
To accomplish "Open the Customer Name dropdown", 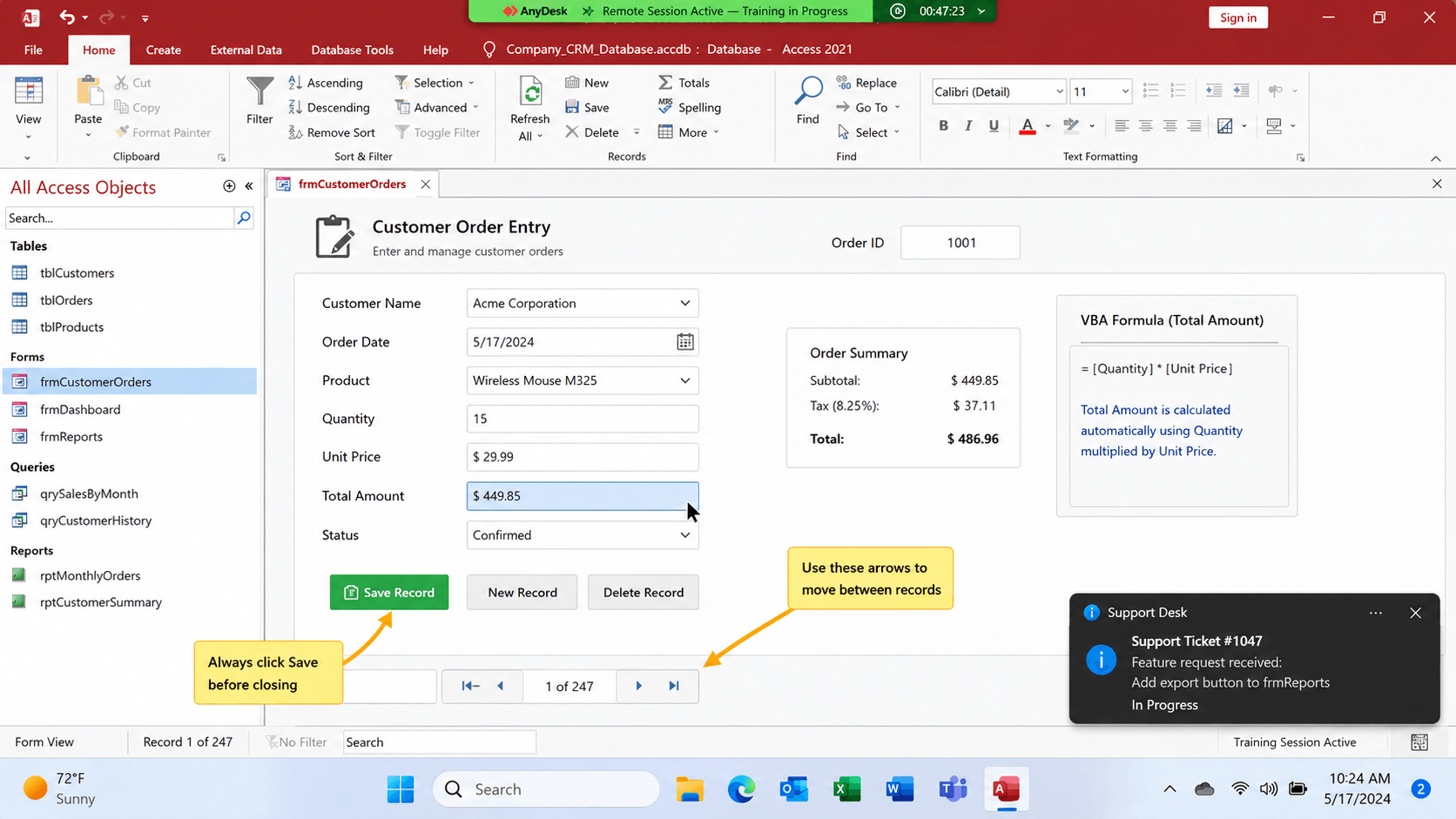I will click(x=685, y=303).
